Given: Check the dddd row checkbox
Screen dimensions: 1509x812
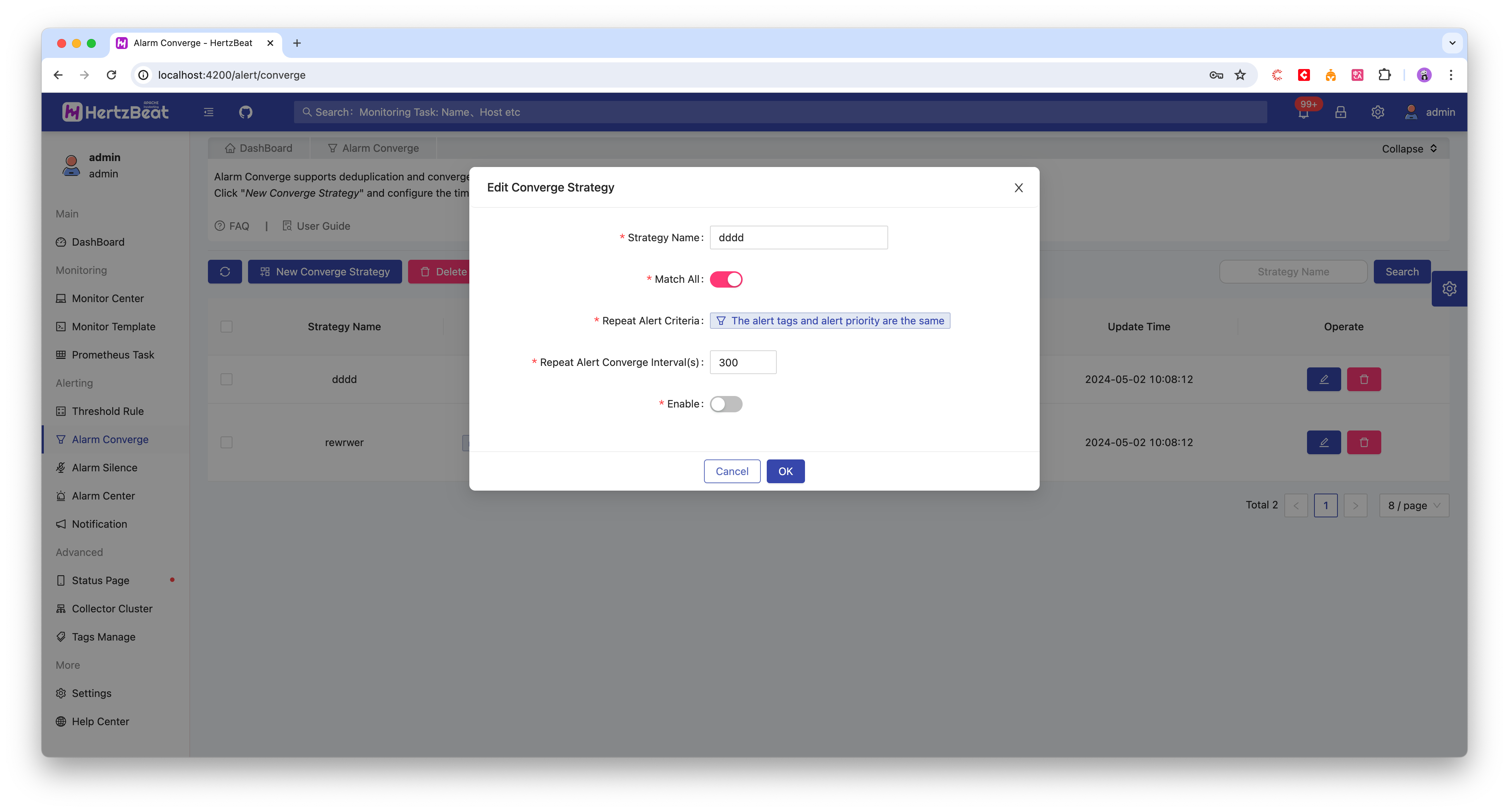Looking at the screenshot, I should tap(227, 379).
